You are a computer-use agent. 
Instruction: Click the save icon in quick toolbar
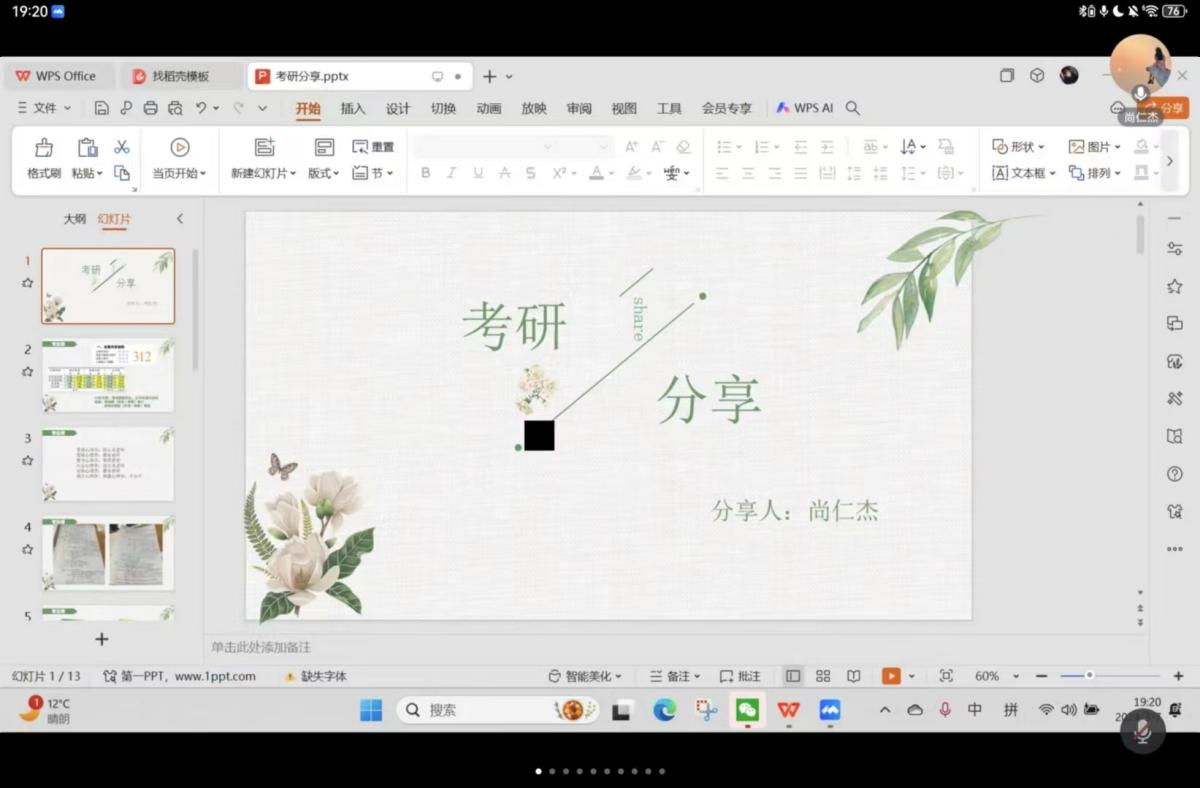tap(101, 108)
